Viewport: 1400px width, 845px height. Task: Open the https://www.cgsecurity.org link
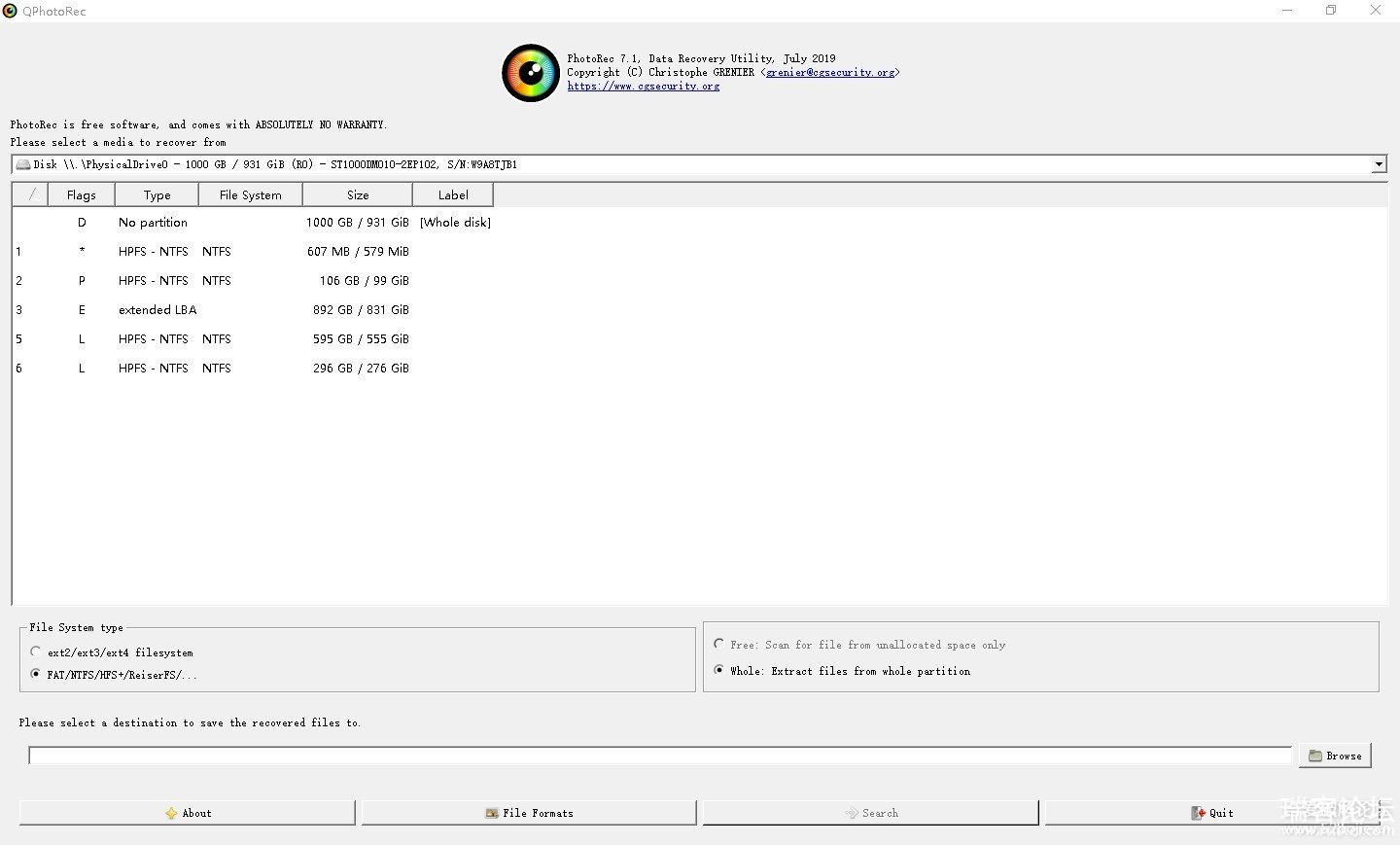pos(644,86)
